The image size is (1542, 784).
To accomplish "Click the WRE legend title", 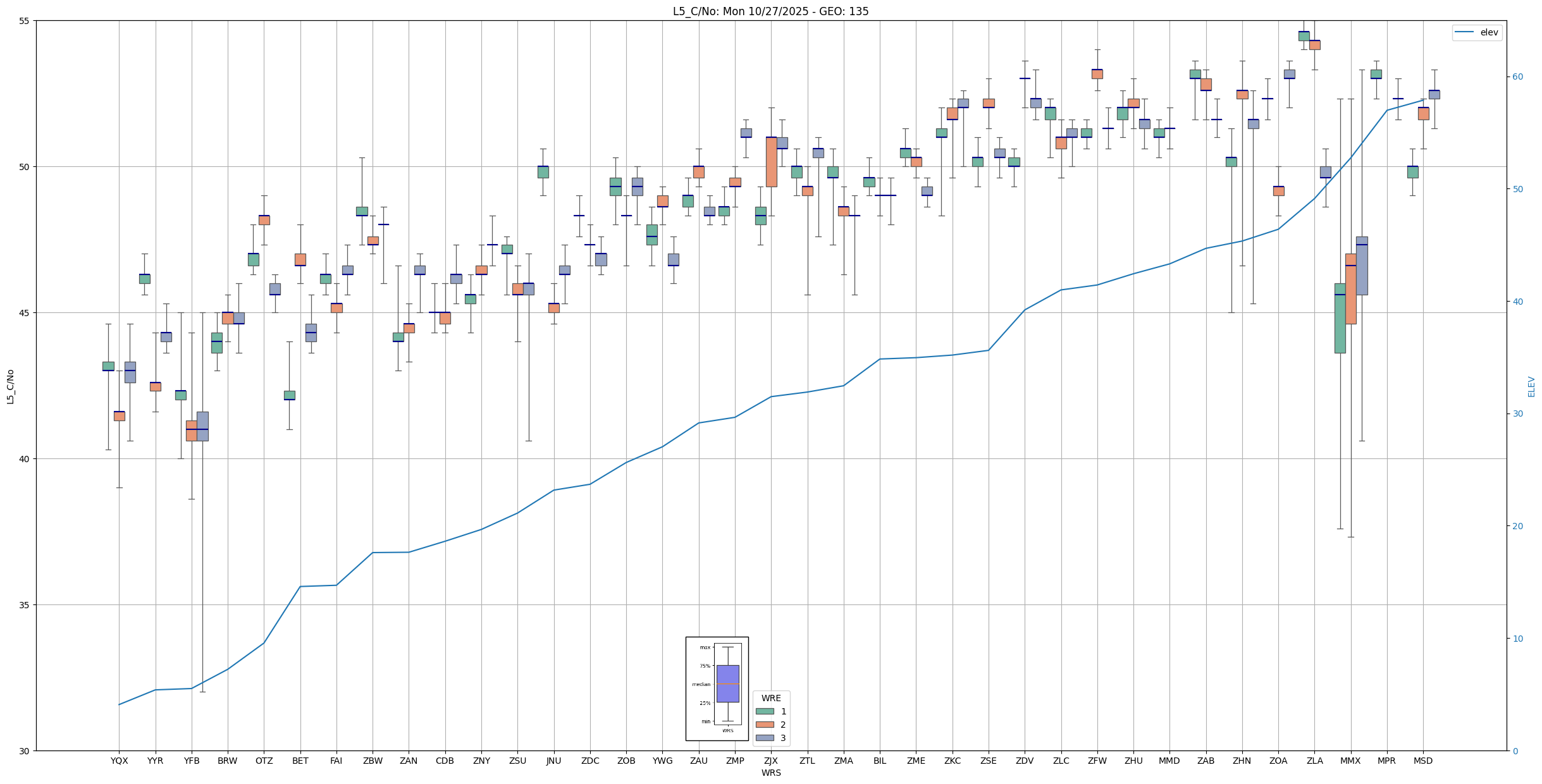I will click(771, 698).
